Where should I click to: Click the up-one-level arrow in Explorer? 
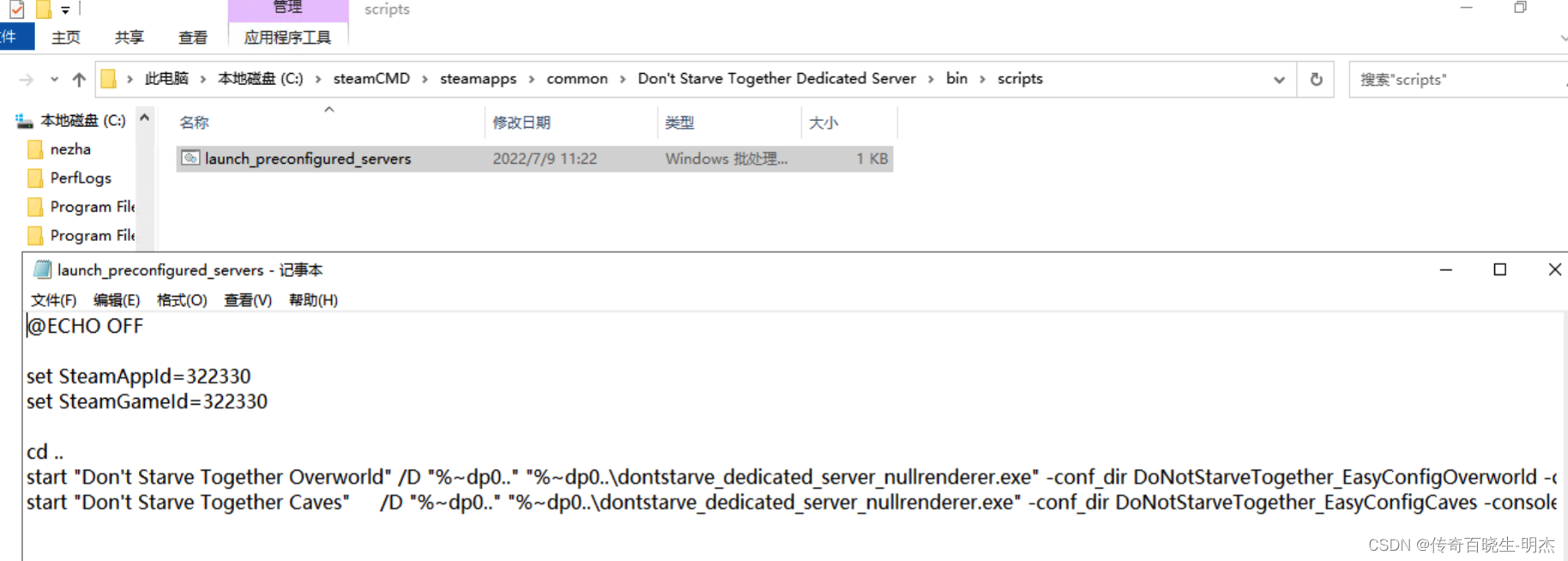point(79,80)
